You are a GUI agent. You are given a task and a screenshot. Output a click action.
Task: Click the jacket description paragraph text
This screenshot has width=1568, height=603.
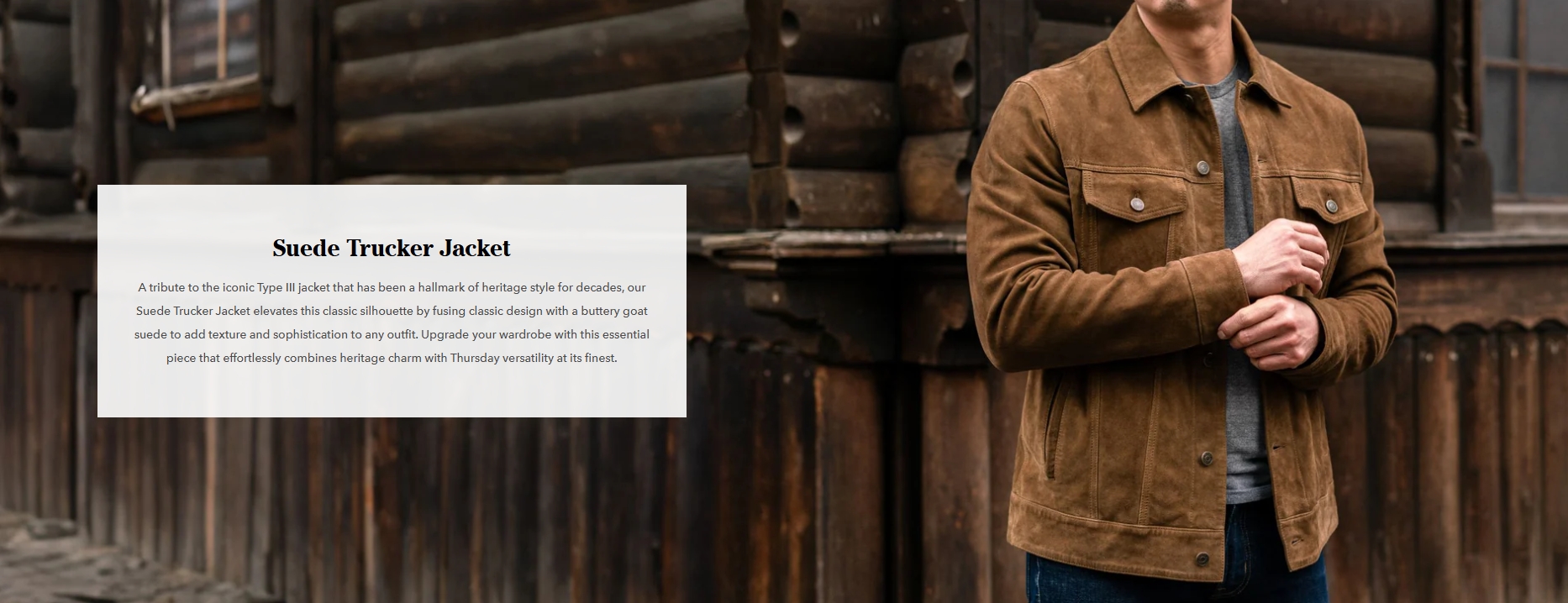(392, 322)
